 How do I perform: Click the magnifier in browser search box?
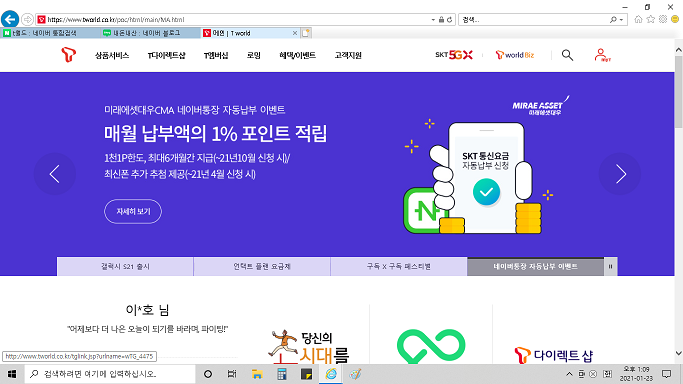(613, 20)
